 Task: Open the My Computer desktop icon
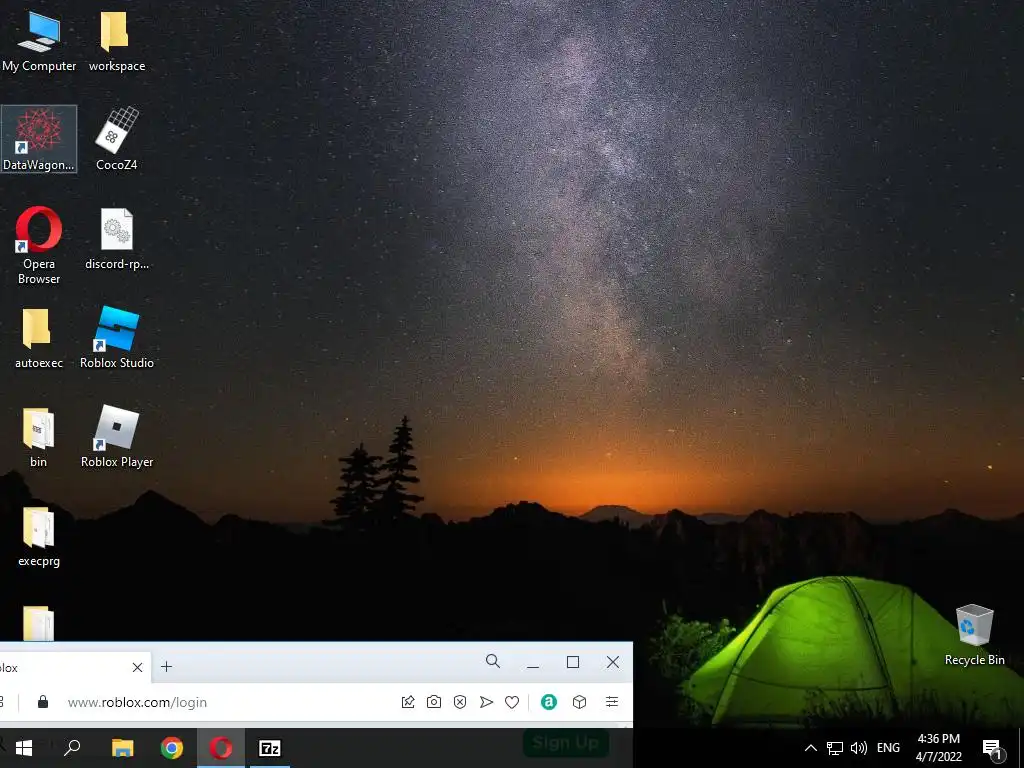(x=39, y=42)
